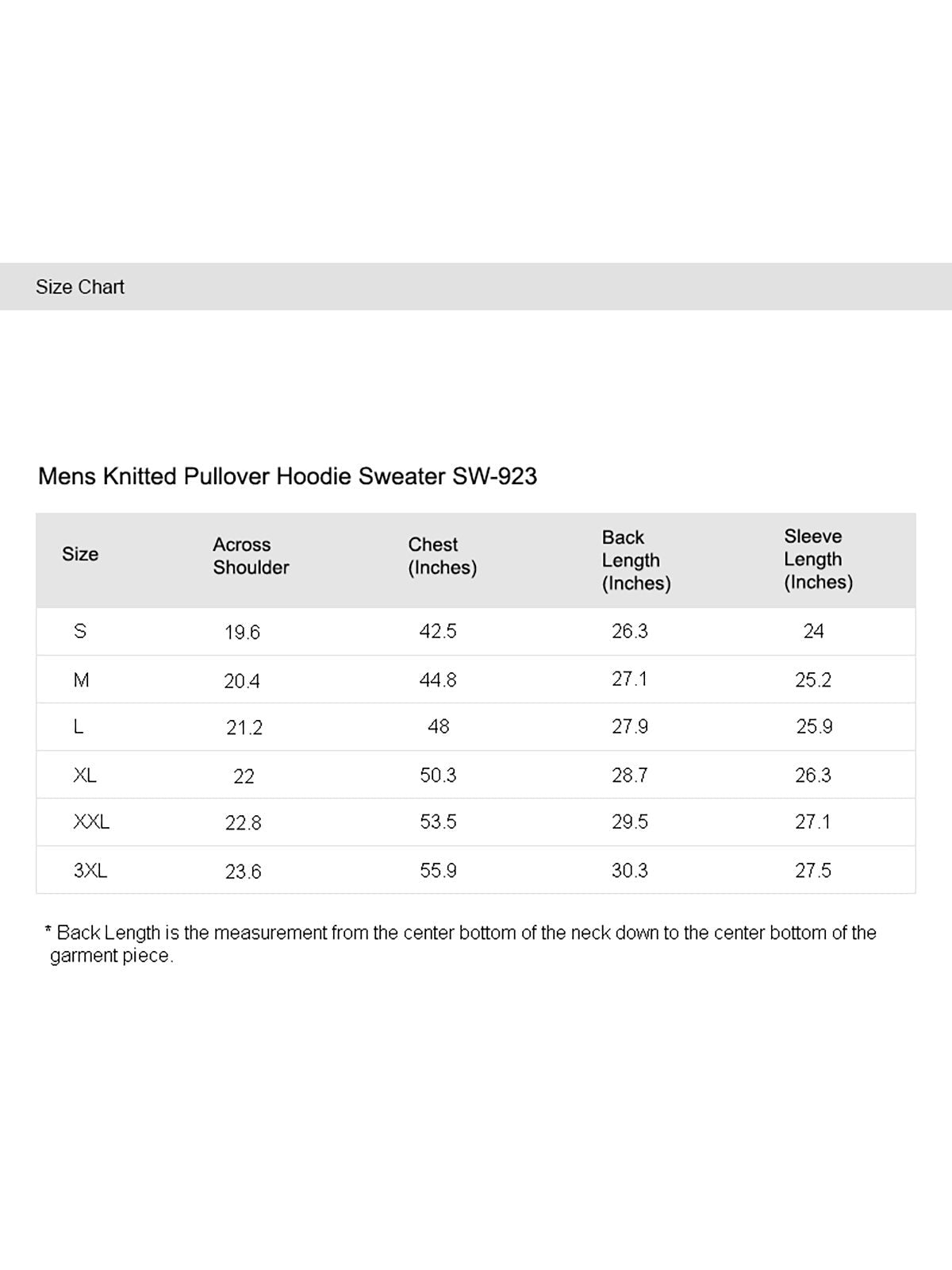The width and height of the screenshot is (952, 1270).
Task: Select the Size column header
Action: coord(80,554)
